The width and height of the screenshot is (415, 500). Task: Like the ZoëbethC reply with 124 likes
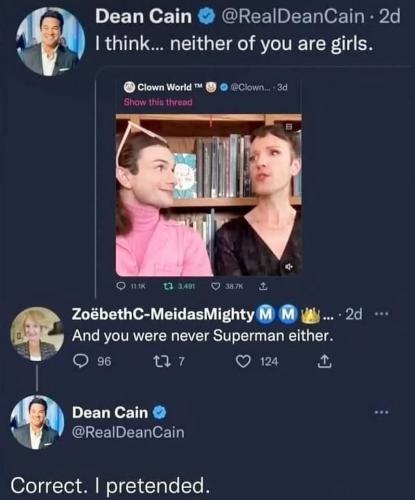pyautogui.click(x=243, y=361)
